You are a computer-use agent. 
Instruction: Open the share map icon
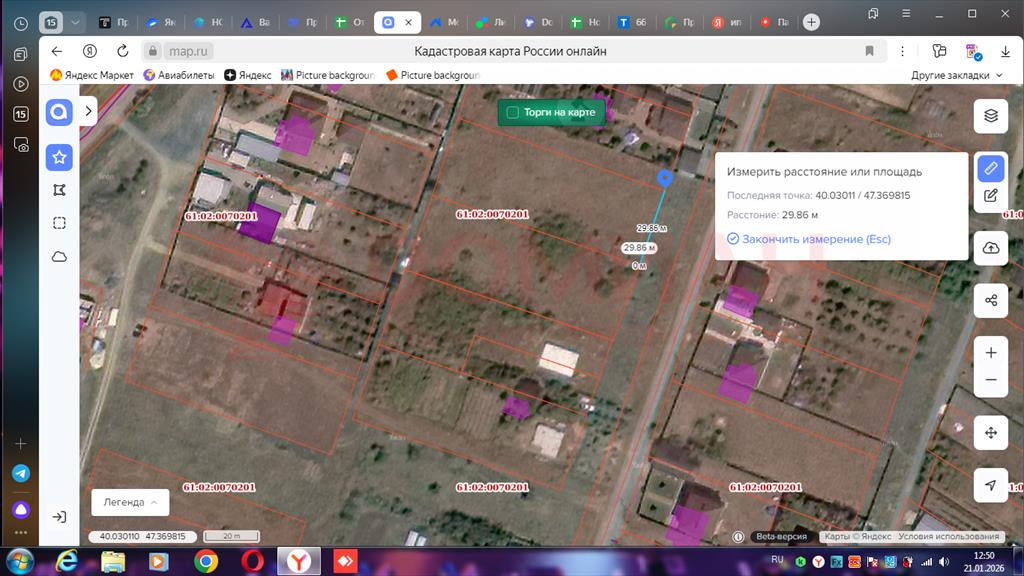coord(990,300)
